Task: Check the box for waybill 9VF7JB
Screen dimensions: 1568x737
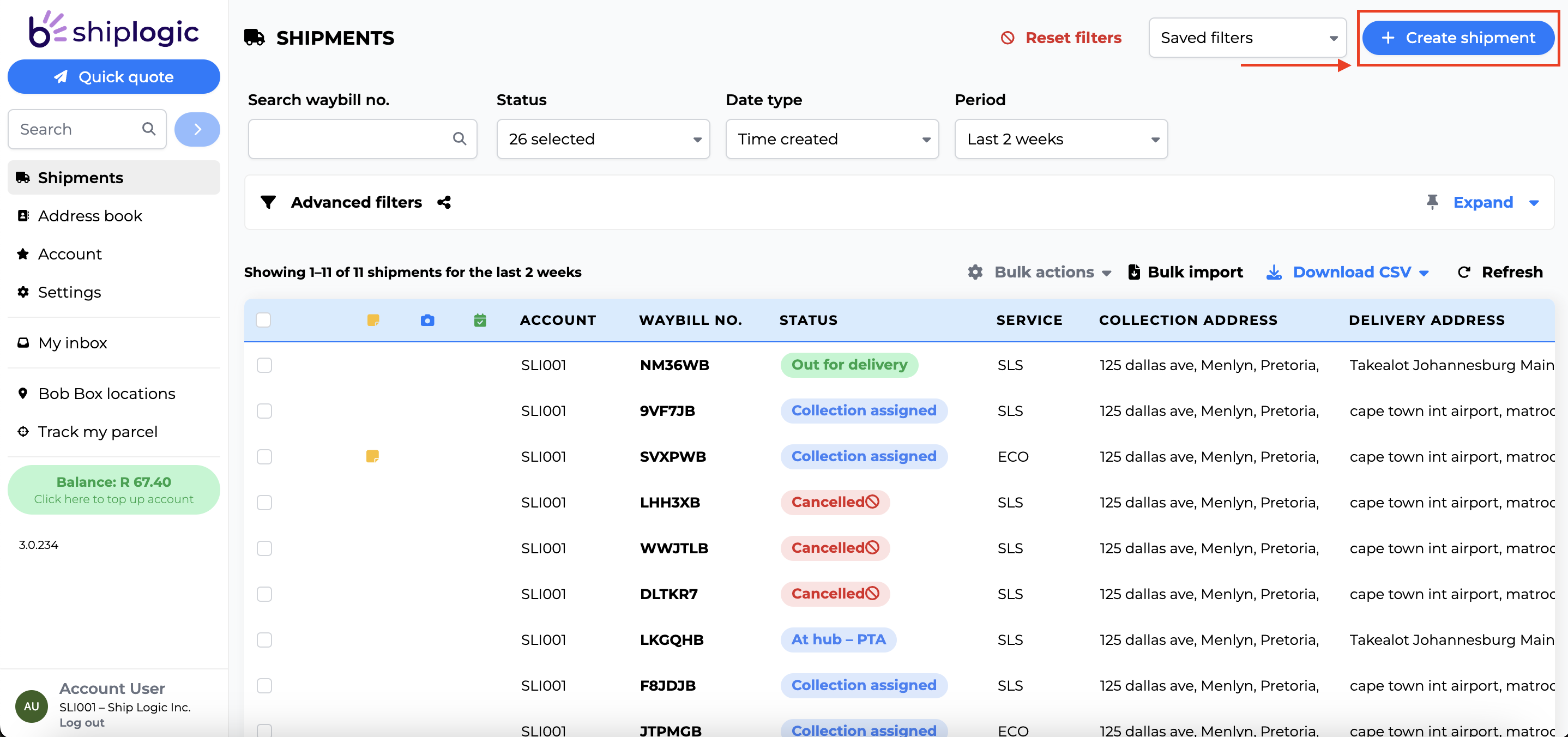Action: pos(264,411)
